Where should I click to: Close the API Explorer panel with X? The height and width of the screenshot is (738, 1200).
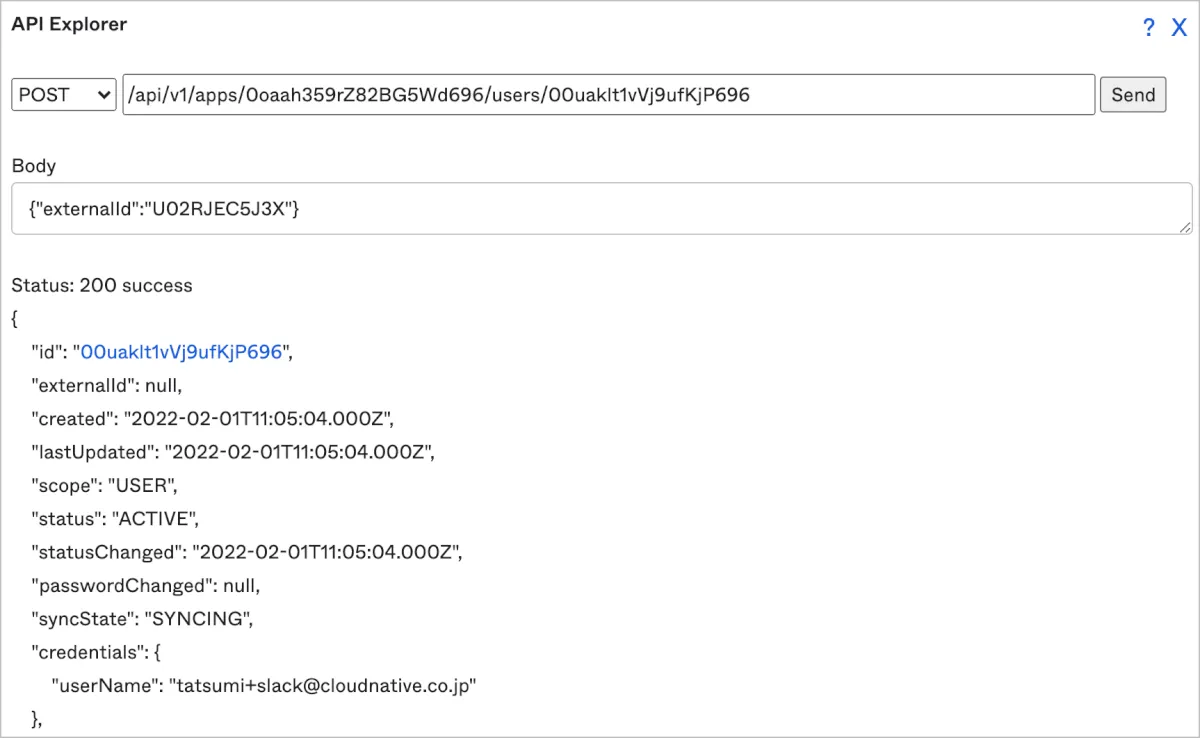click(x=1178, y=28)
